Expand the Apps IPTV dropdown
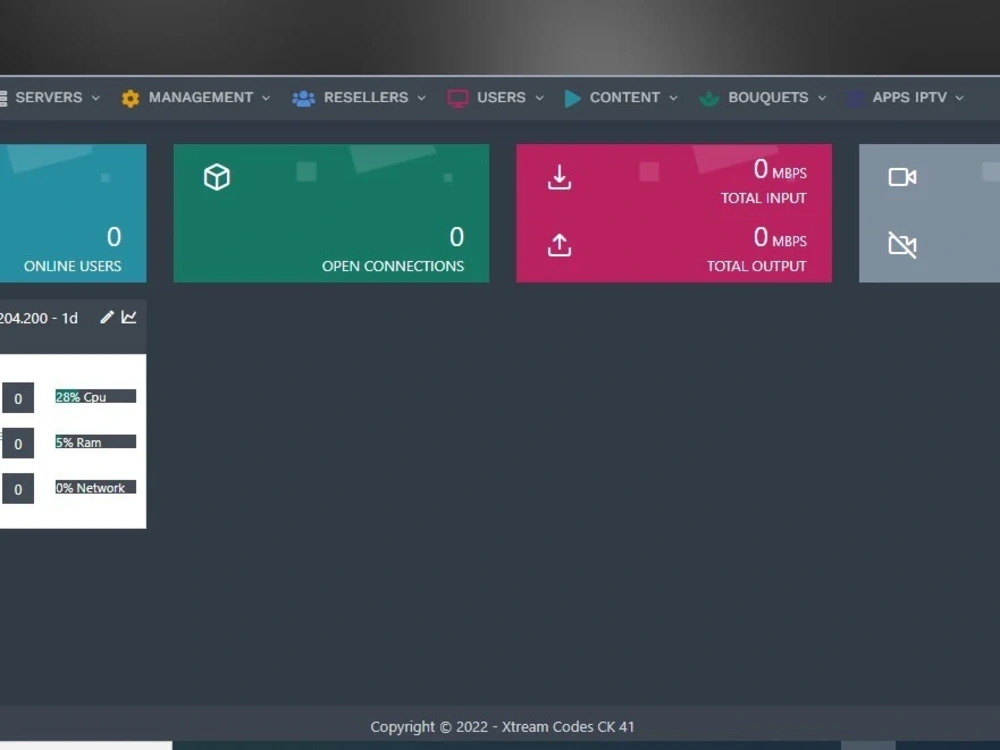The width and height of the screenshot is (1000, 750). click(958, 98)
